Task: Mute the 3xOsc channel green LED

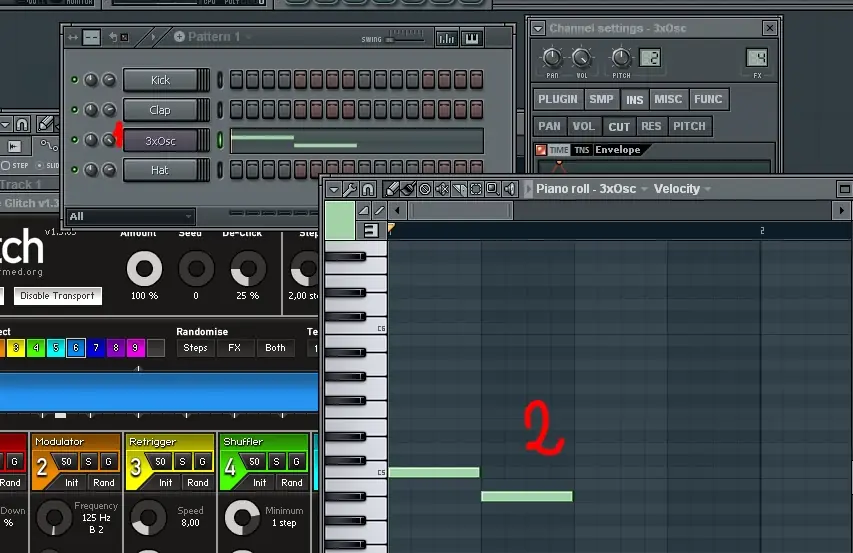Action: 75,140
